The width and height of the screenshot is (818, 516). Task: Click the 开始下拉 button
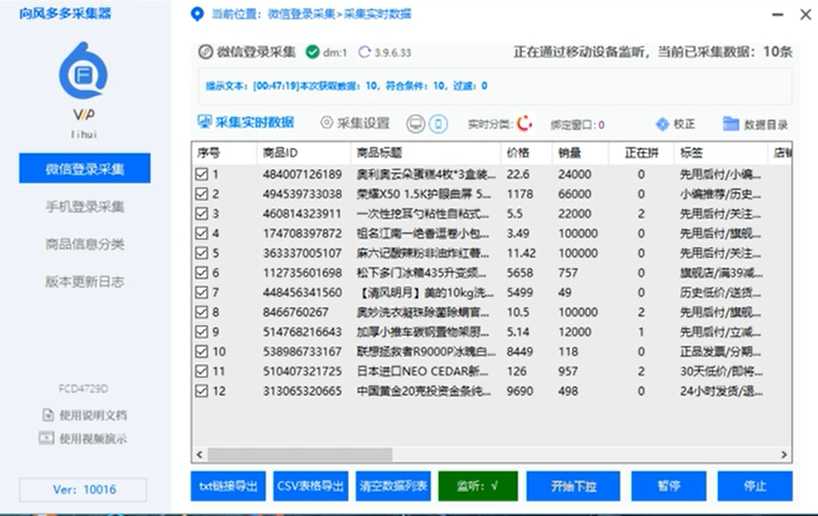pos(573,486)
